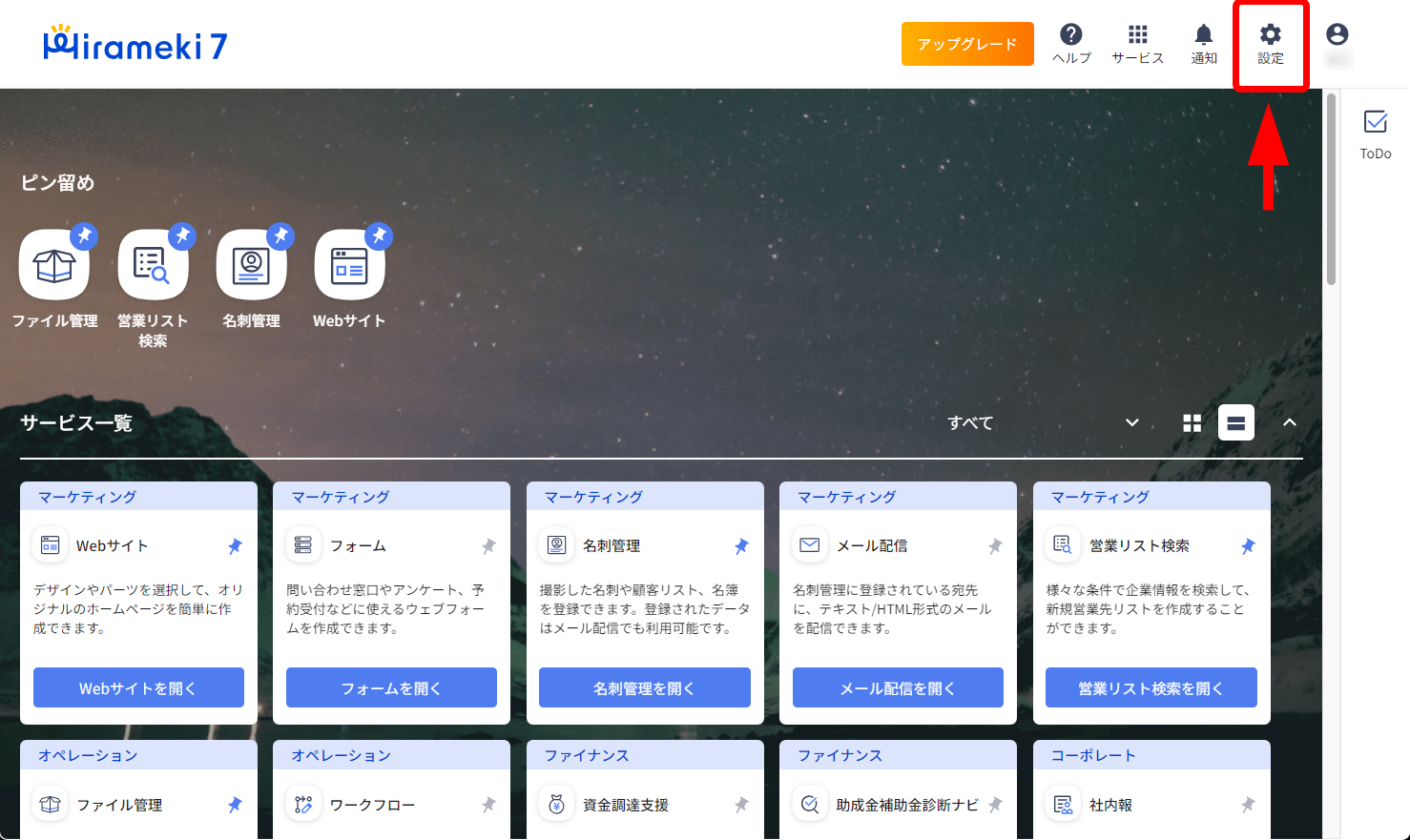Click the page vertical scrollbar
Screen dimensions: 1410x840
tap(1331, 189)
